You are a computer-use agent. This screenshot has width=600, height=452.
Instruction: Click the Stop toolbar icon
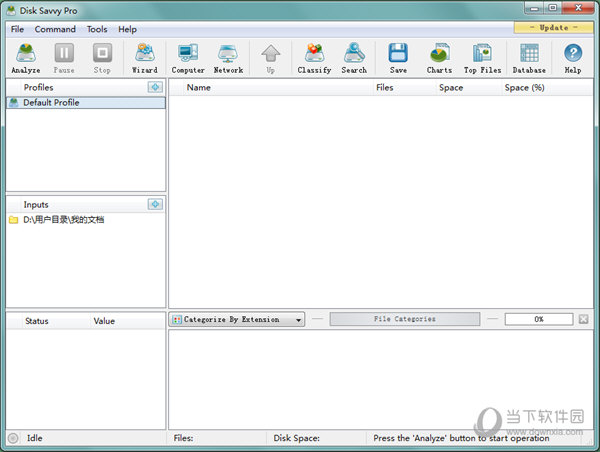coord(102,58)
